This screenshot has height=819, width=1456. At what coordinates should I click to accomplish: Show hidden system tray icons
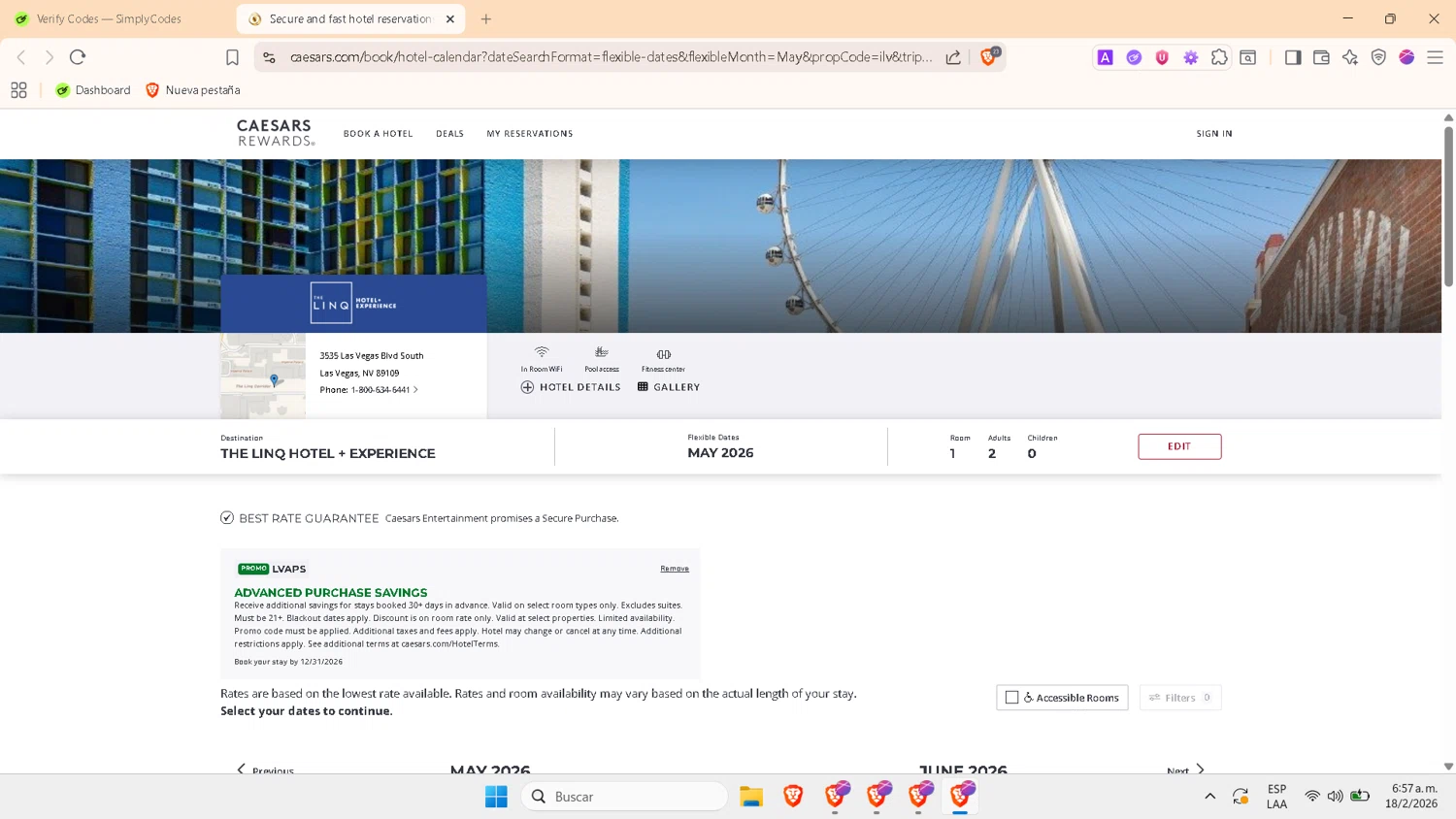click(x=1209, y=797)
